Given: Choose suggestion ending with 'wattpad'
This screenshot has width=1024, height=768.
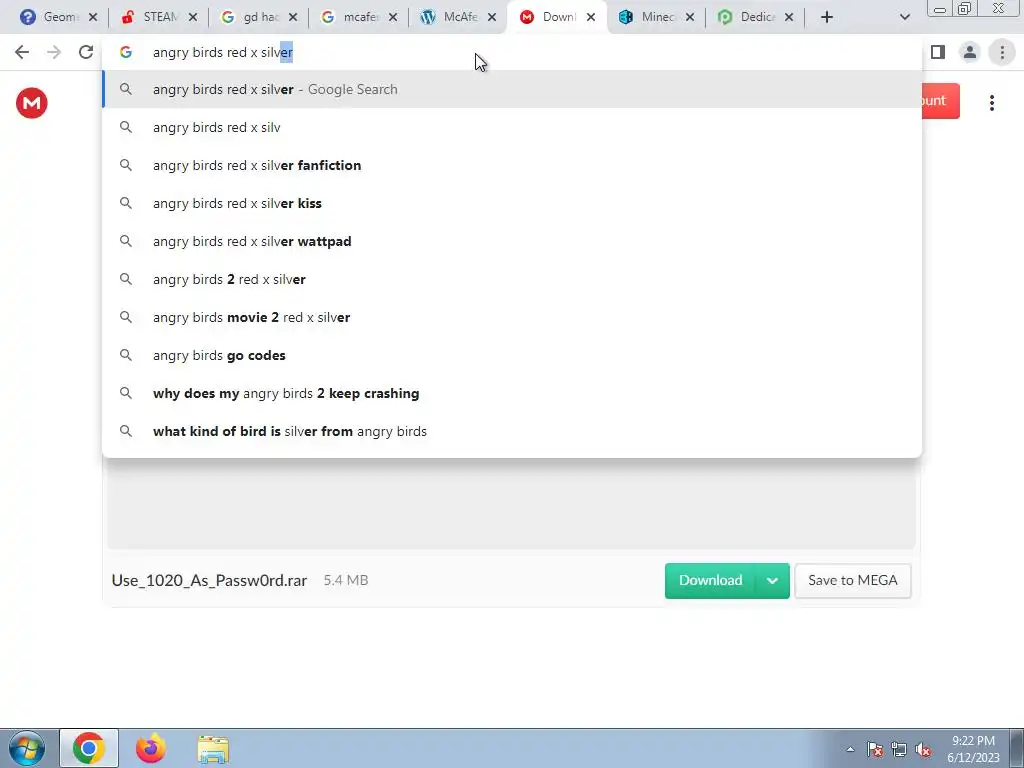Looking at the screenshot, I should pos(513,241).
